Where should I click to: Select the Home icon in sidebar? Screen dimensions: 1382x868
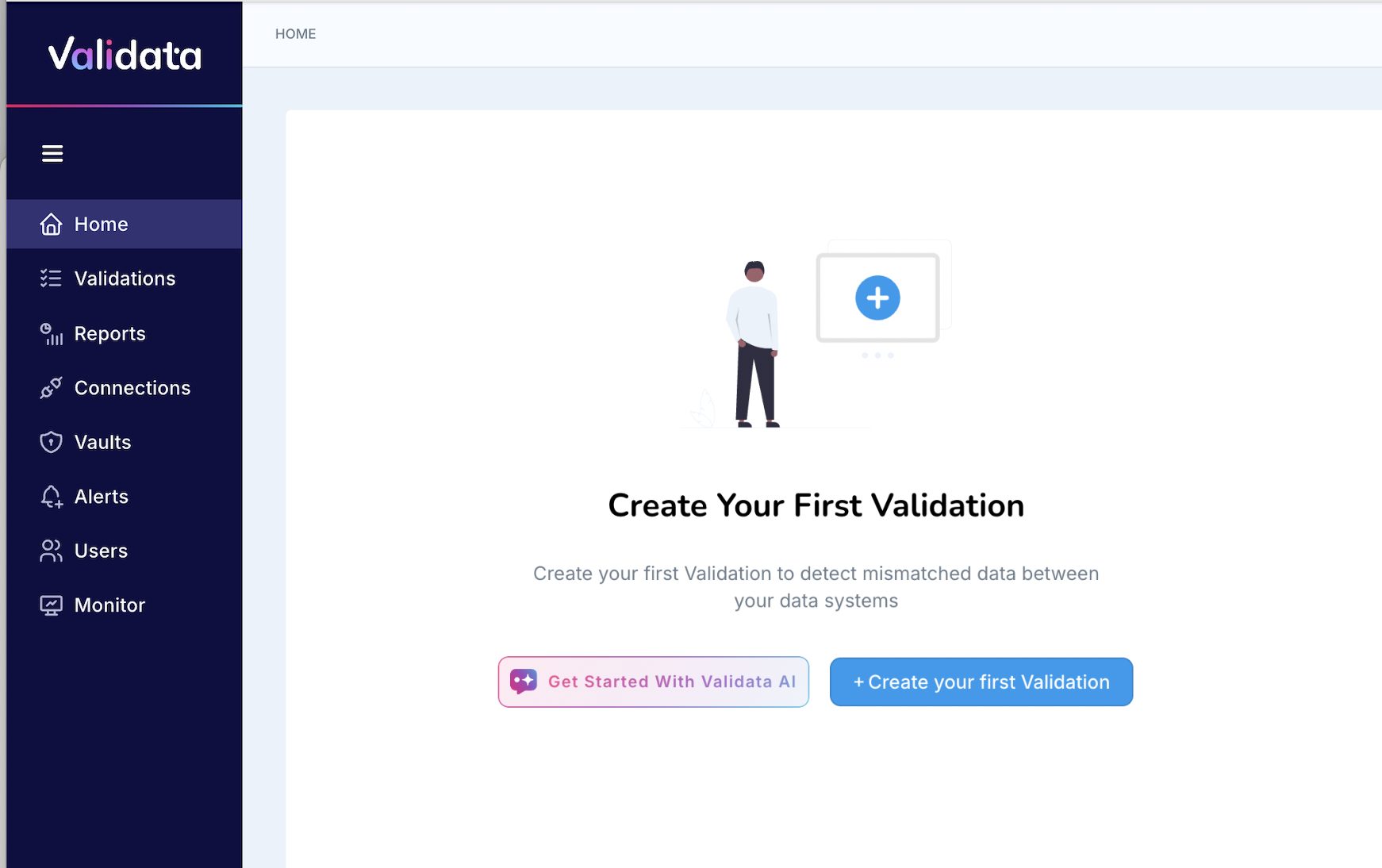(51, 224)
